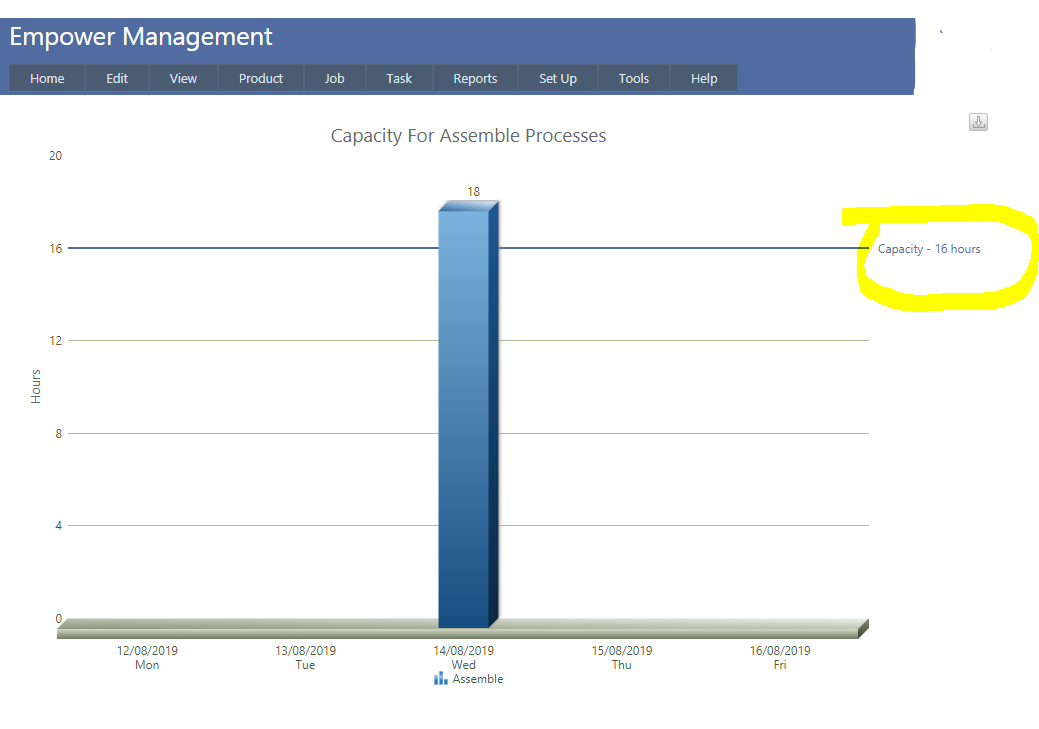The image size is (1039, 729).
Task: Click the Assemble legend label
Action: (478, 679)
